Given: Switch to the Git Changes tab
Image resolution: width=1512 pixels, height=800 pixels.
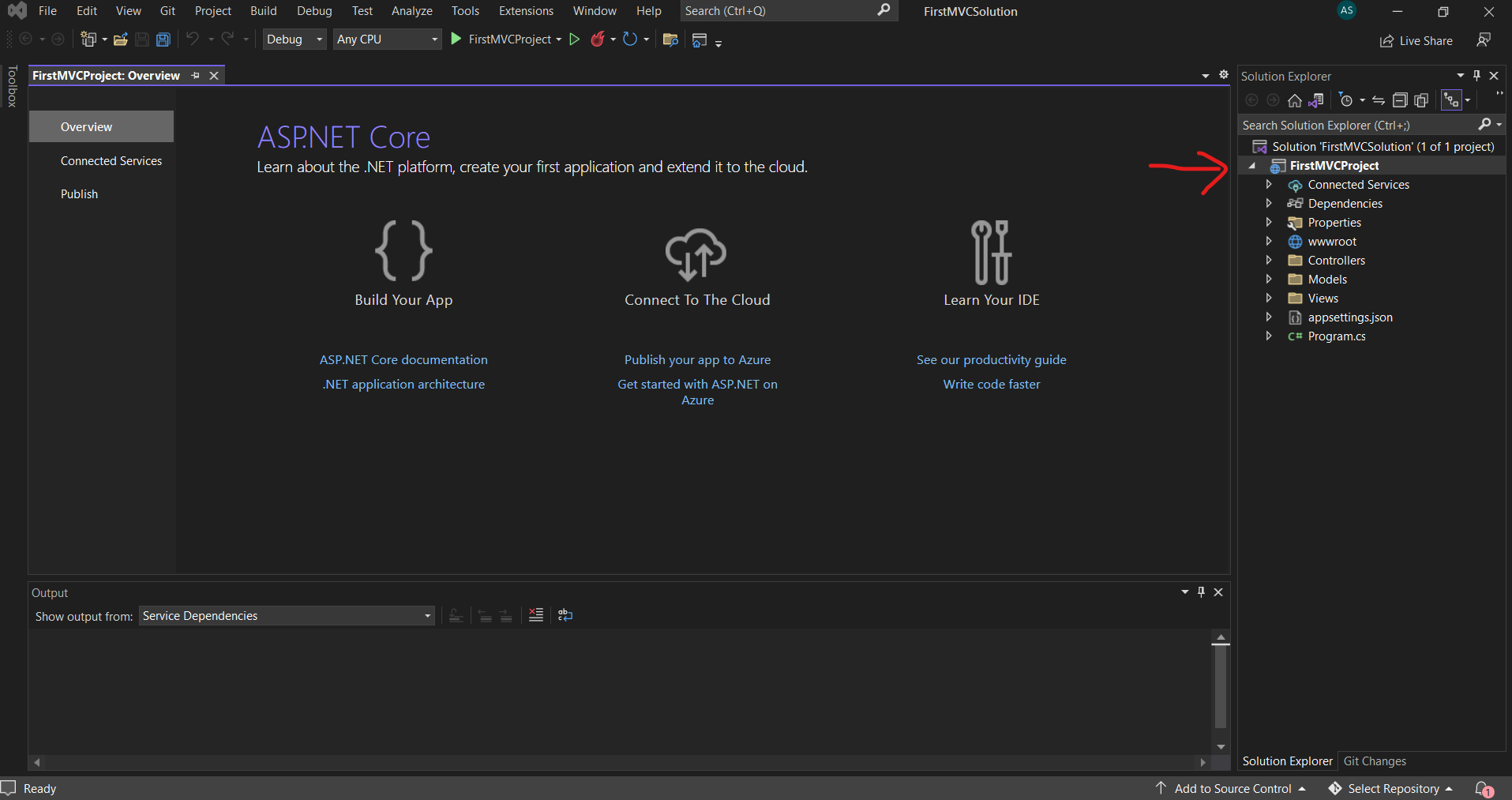Looking at the screenshot, I should (1375, 761).
